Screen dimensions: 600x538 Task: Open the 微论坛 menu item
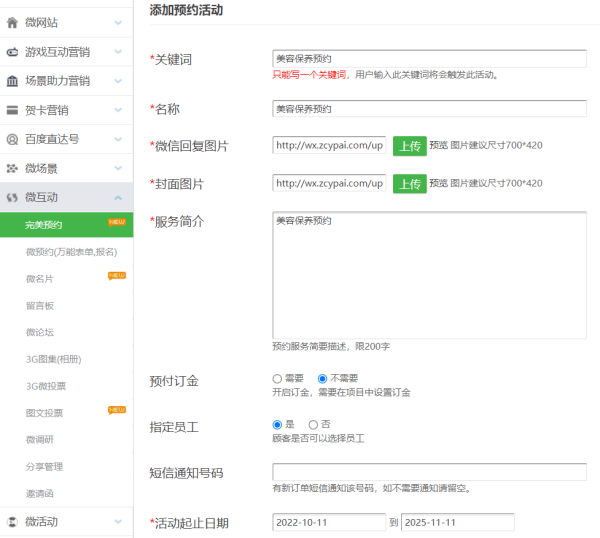coord(40,332)
